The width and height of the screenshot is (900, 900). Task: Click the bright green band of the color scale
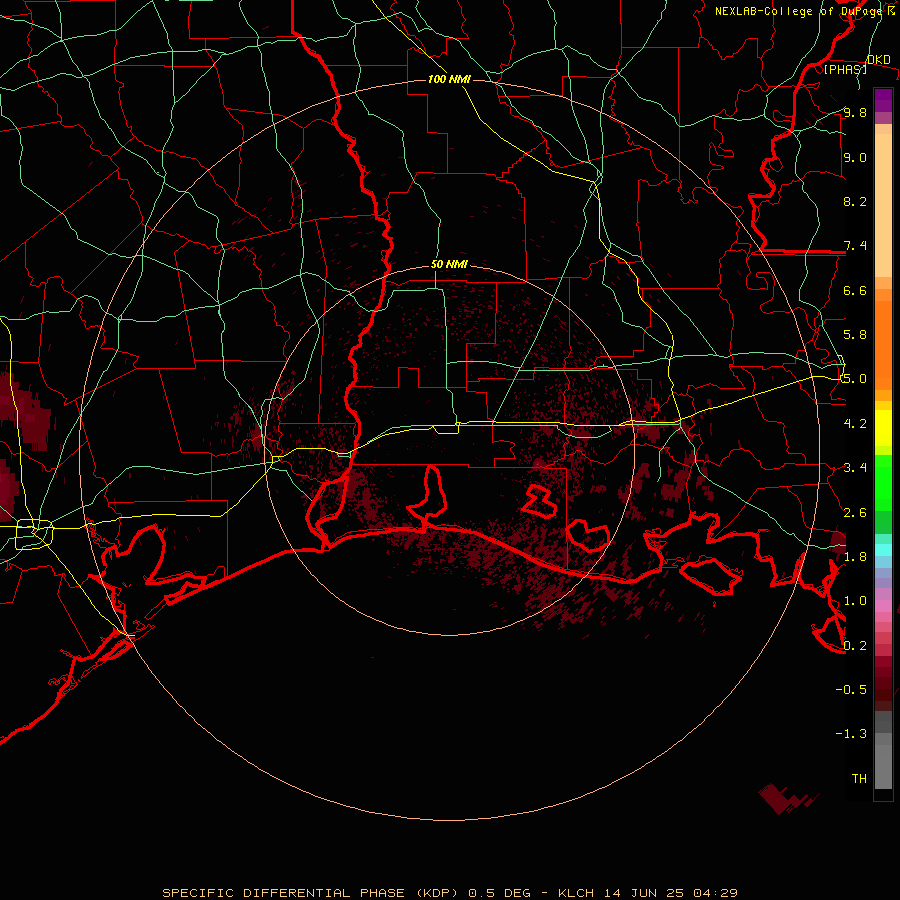[x=883, y=485]
